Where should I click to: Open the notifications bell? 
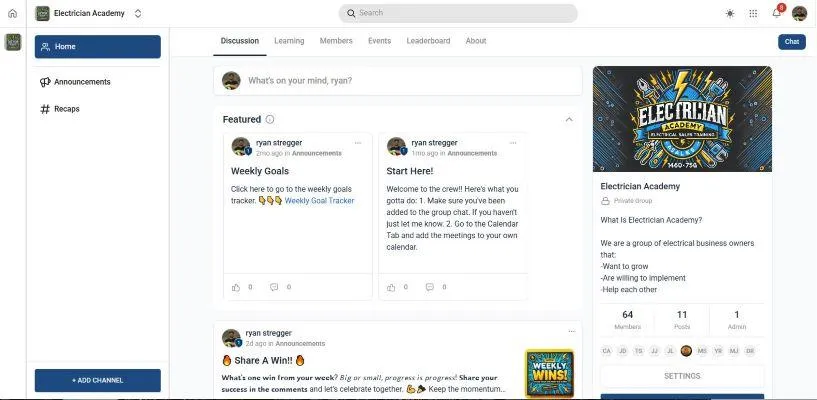[776, 14]
